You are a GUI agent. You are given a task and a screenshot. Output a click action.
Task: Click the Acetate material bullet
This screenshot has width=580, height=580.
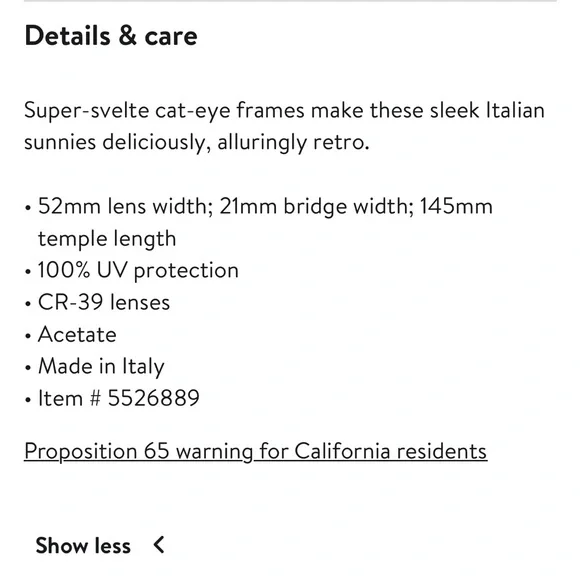pos(77,334)
